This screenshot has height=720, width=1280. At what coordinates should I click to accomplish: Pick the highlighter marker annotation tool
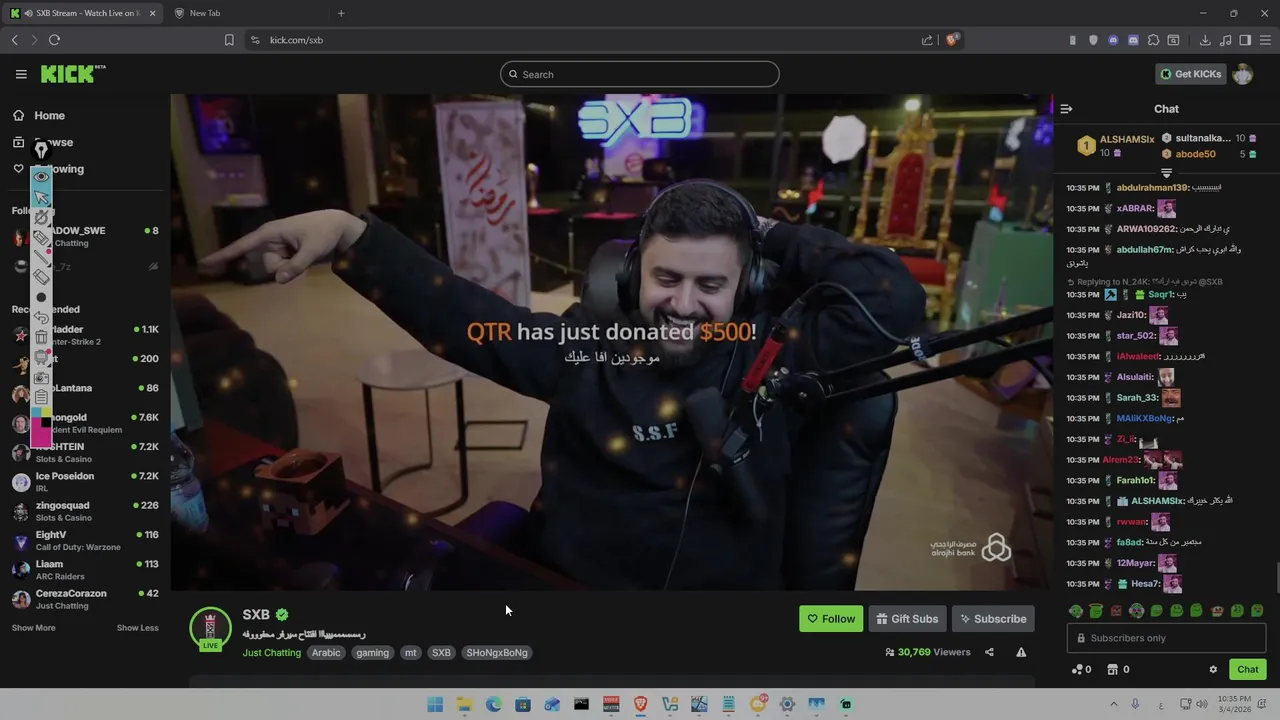(x=41, y=237)
